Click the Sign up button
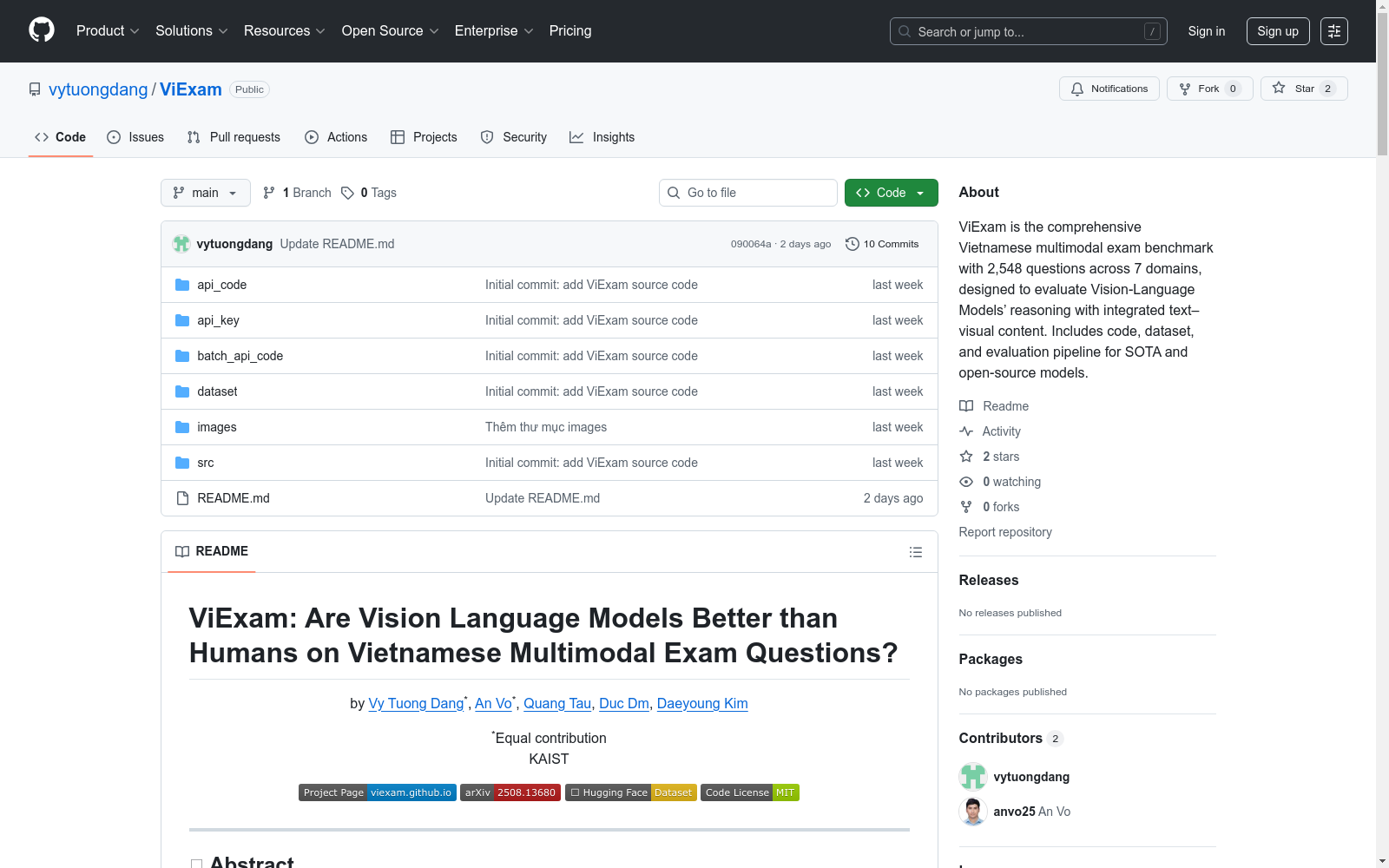 click(1278, 31)
